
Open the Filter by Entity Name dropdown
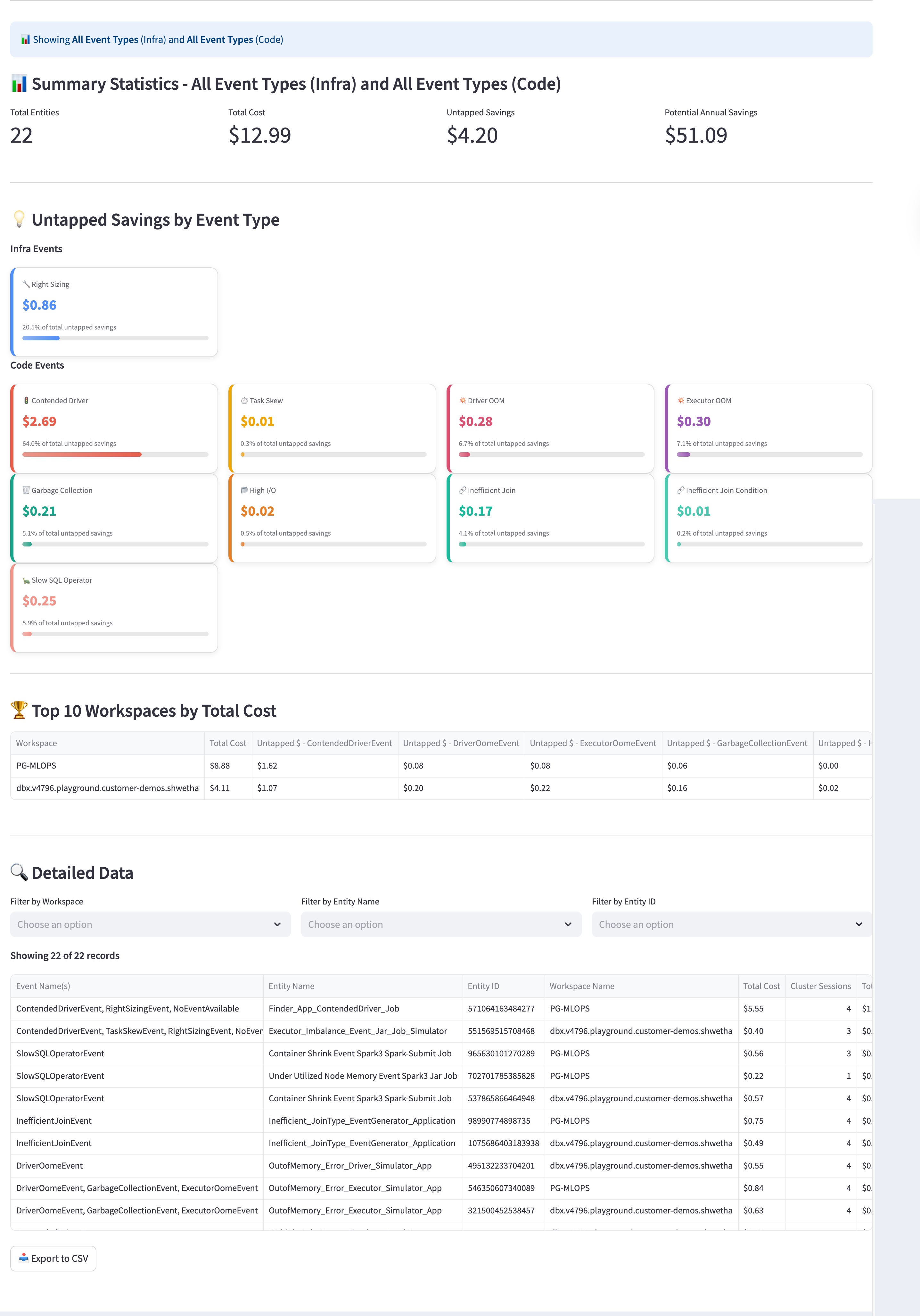point(440,924)
